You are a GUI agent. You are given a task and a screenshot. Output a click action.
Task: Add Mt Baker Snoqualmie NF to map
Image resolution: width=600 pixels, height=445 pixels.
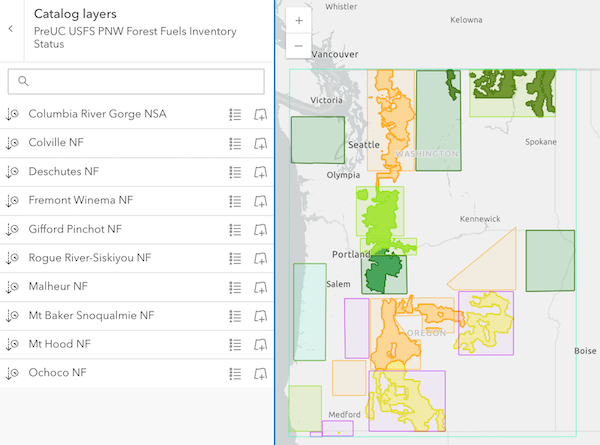261,316
